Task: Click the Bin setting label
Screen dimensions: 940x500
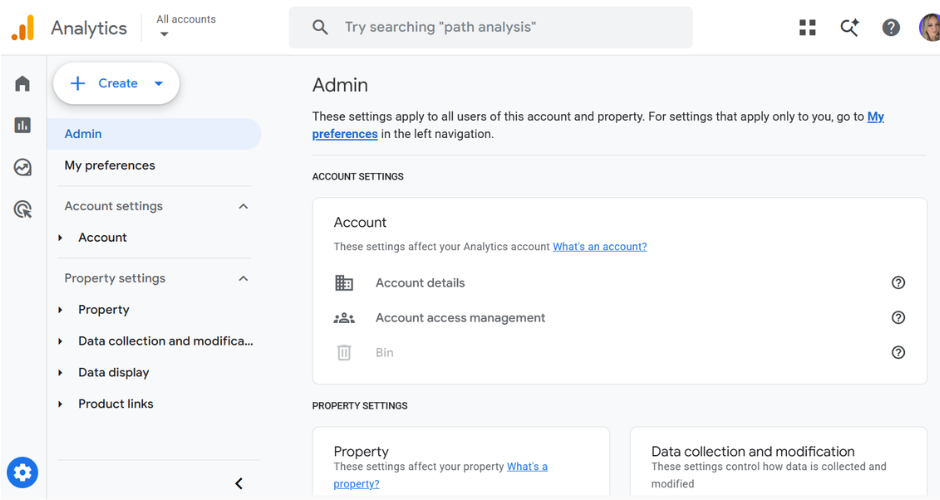Action: [x=384, y=353]
